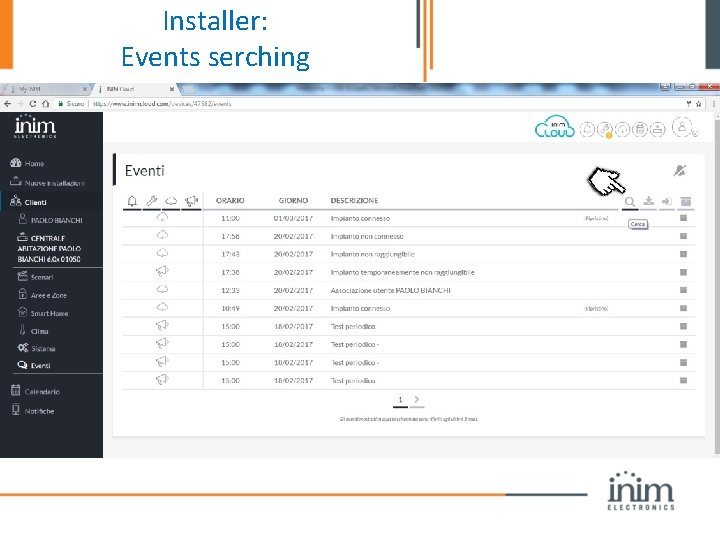Viewport: 720px width, 540px height.
Task: Filter events by the megaphone icon
Action: point(191,201)
